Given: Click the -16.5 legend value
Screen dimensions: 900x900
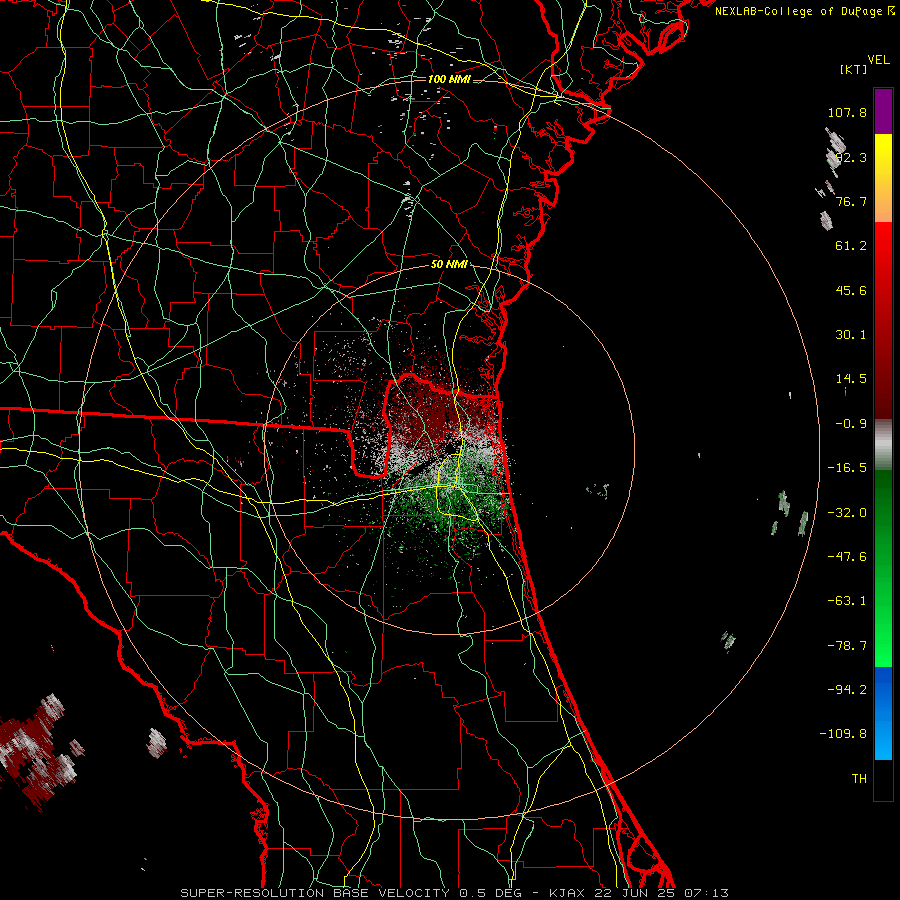Looking at the screenshot, I should click(x=847, y=468).
